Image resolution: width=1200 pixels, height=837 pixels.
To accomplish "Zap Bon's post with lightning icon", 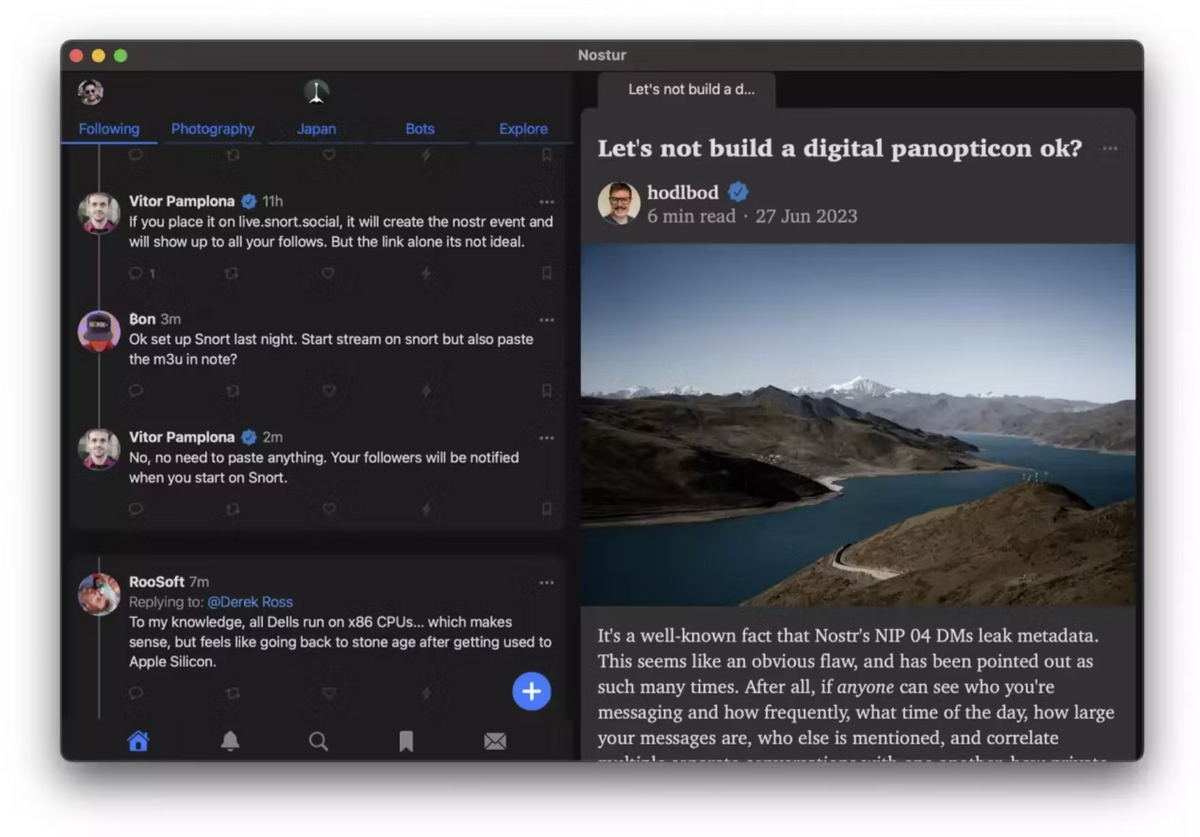I will point(426,391).
